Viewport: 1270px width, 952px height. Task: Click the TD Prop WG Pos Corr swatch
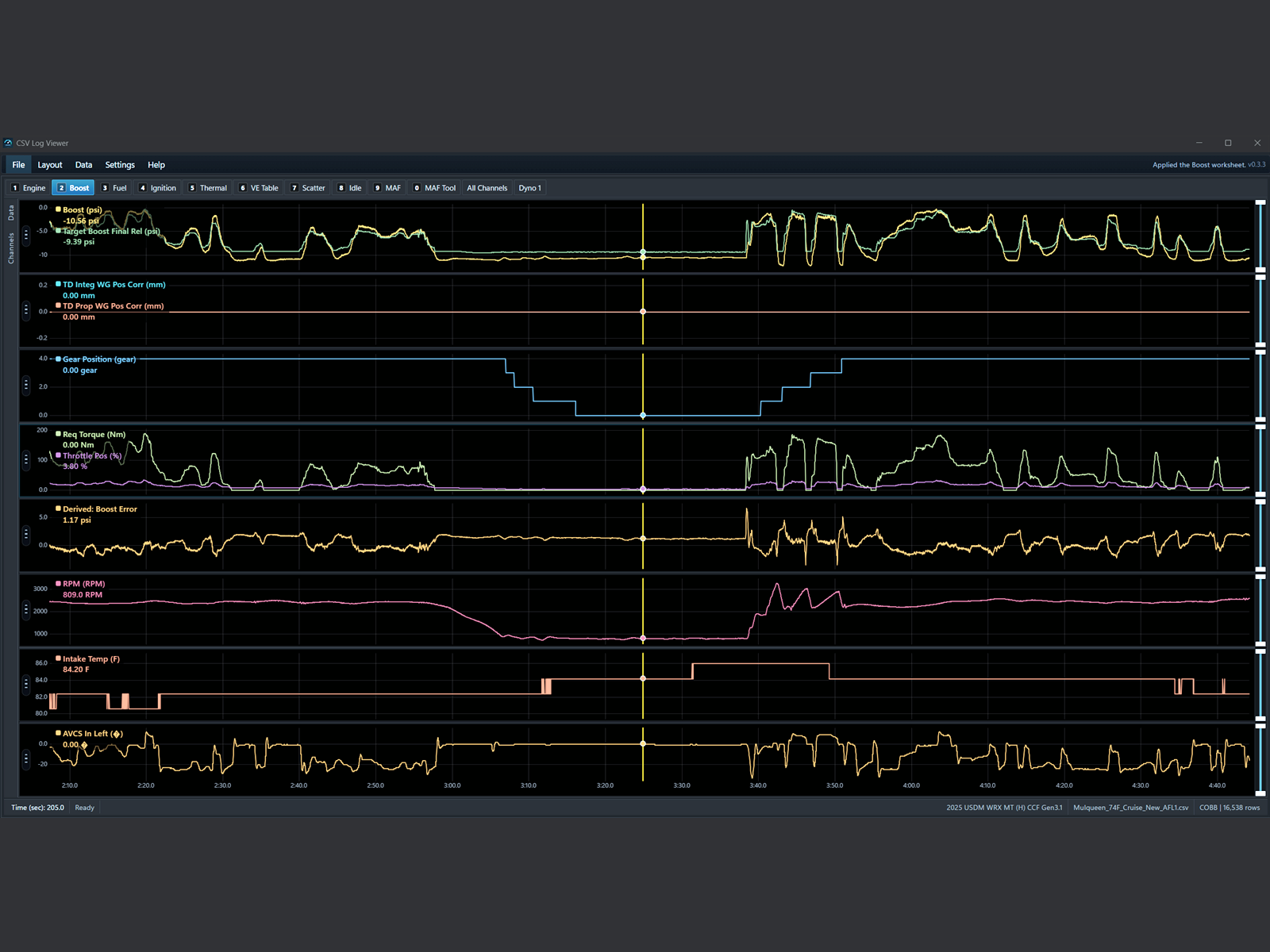point(58,305)
